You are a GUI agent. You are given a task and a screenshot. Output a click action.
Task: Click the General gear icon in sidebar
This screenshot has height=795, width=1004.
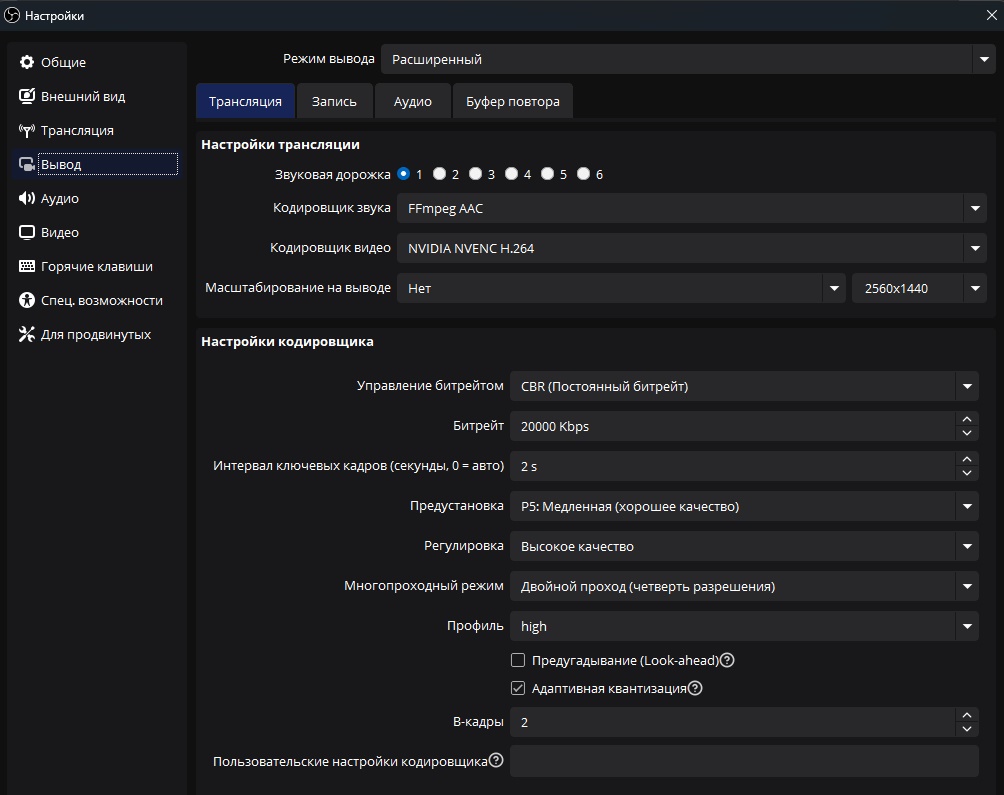(x=27, y=62)
